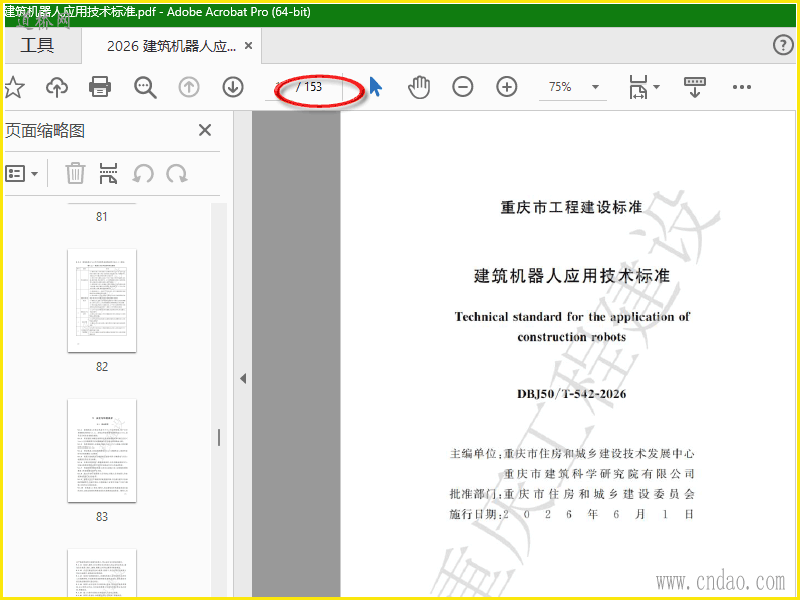Click the keyboard scrolling mode icon
This screenshot has width=800, height=600.
point(695,87)
